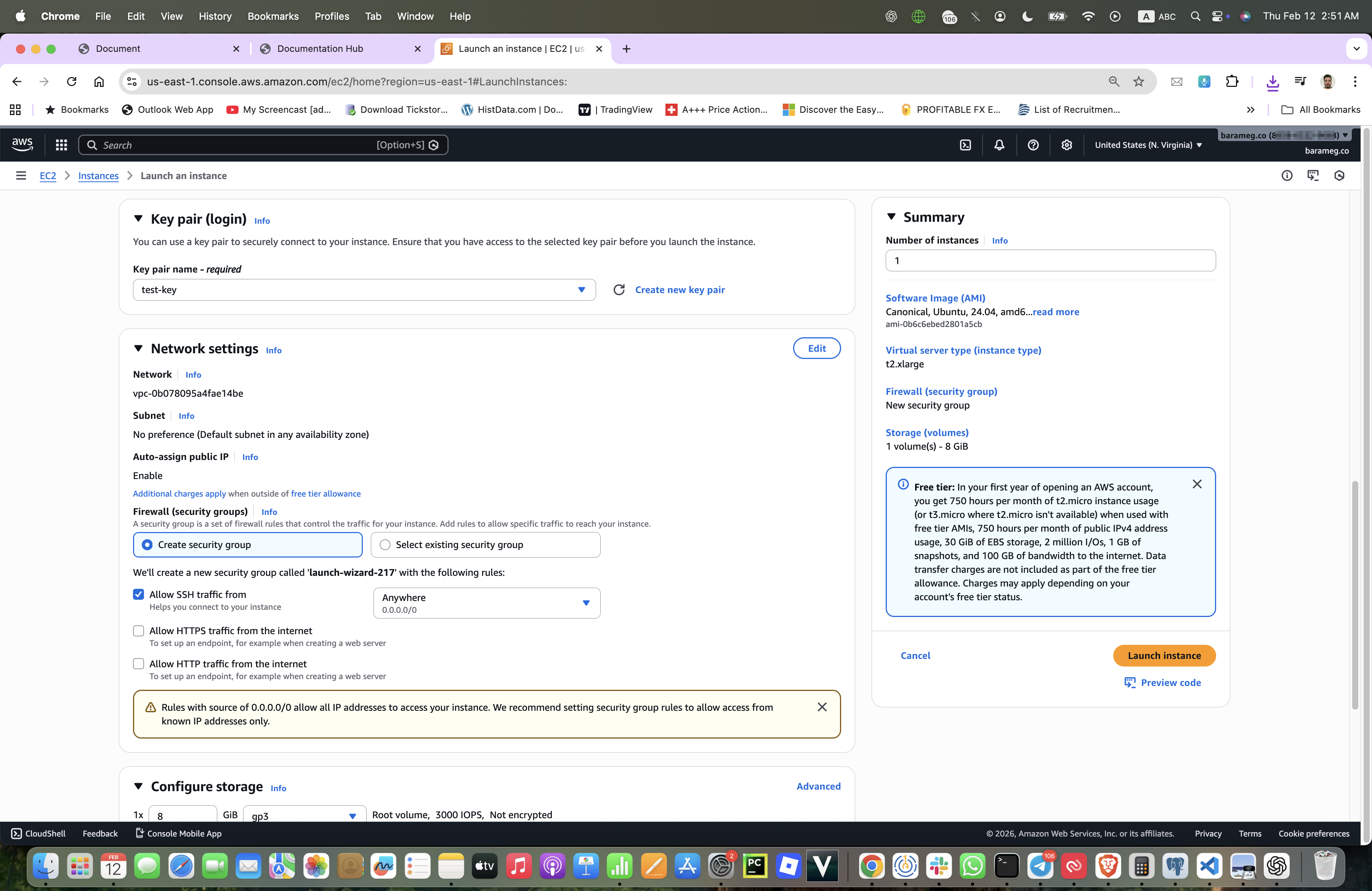
Task: Close the Free tier info box
Action: pos(1197,484)
